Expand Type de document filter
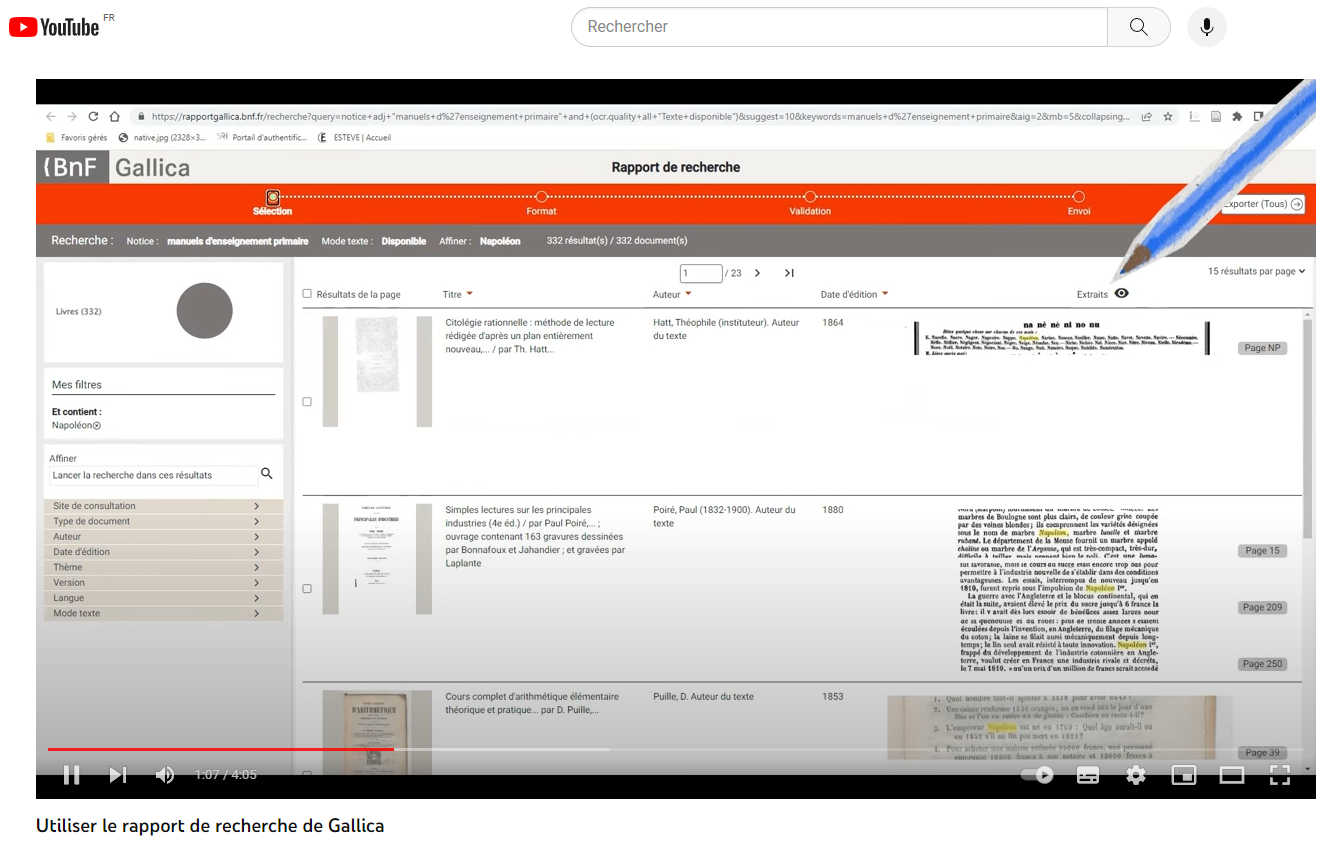The width and height of the screenshot is (1339, 843). point(163,521)
